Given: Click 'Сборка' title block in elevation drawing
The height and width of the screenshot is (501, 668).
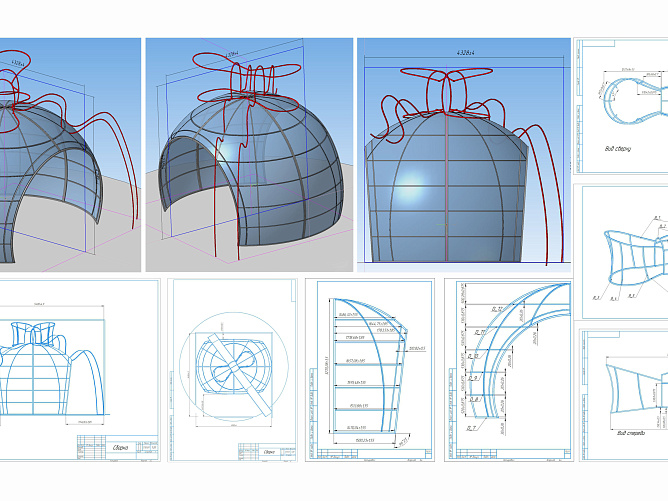Looking at the screenshot, I should [121, 449].
